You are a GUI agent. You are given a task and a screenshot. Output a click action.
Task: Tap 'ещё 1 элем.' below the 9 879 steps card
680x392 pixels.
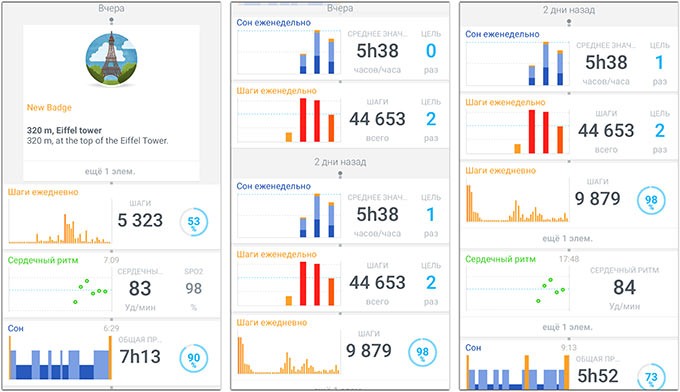tap(568, 238)
